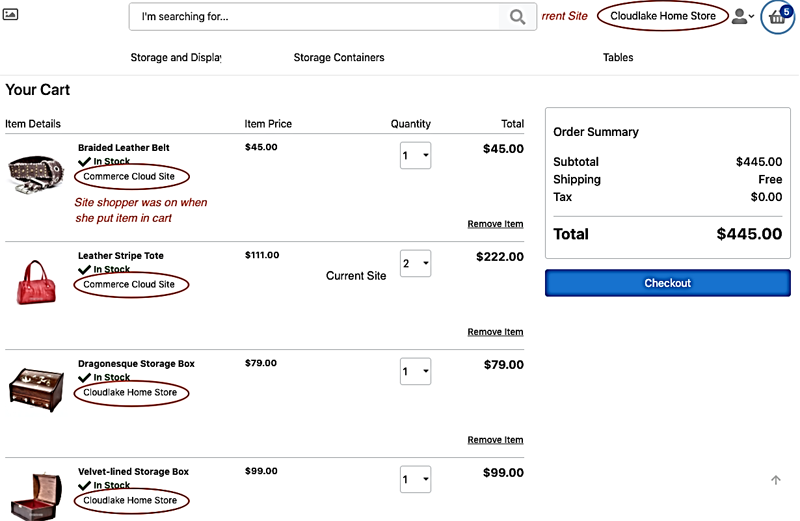Open the user account profile icon

click(x=741, y=17)
